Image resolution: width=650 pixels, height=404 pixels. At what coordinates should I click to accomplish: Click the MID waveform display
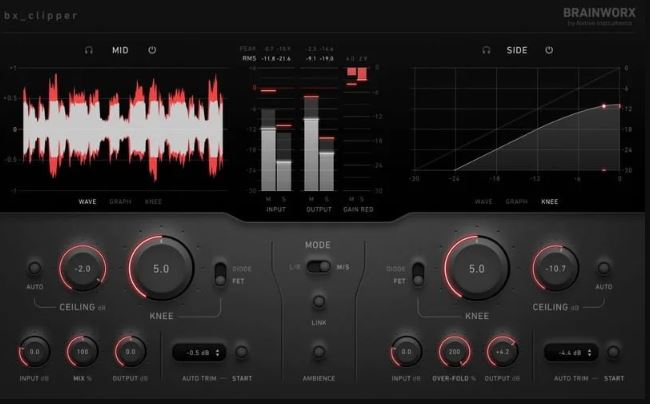[123, 129]
